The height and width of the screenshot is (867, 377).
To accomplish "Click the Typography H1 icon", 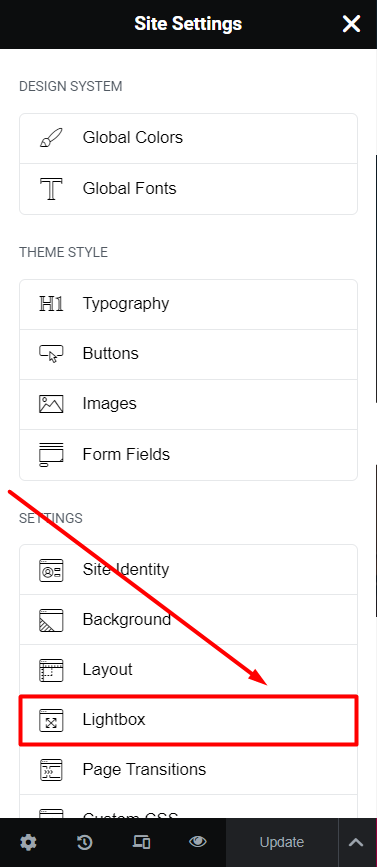I will (x=51, y=304).
